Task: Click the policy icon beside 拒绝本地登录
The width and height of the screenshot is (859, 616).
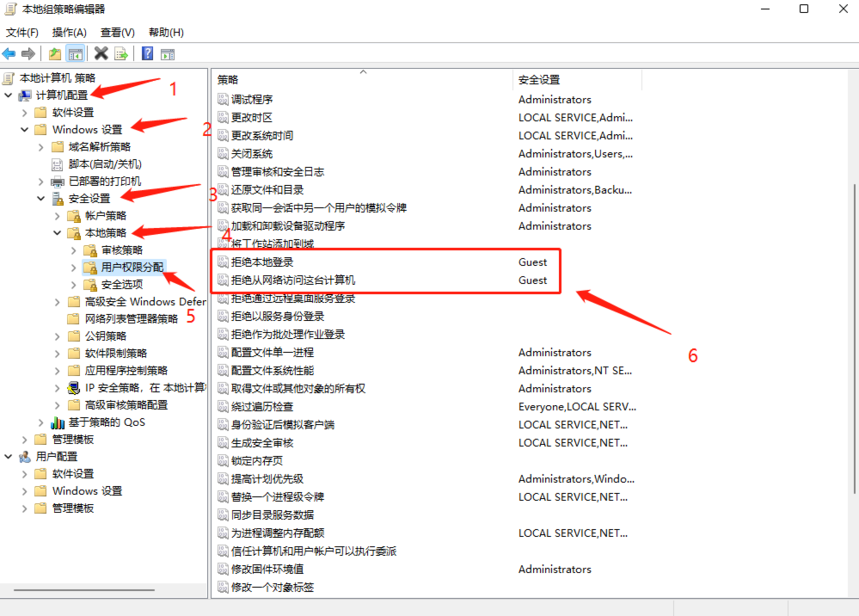Action: click(x=222, y=262)
